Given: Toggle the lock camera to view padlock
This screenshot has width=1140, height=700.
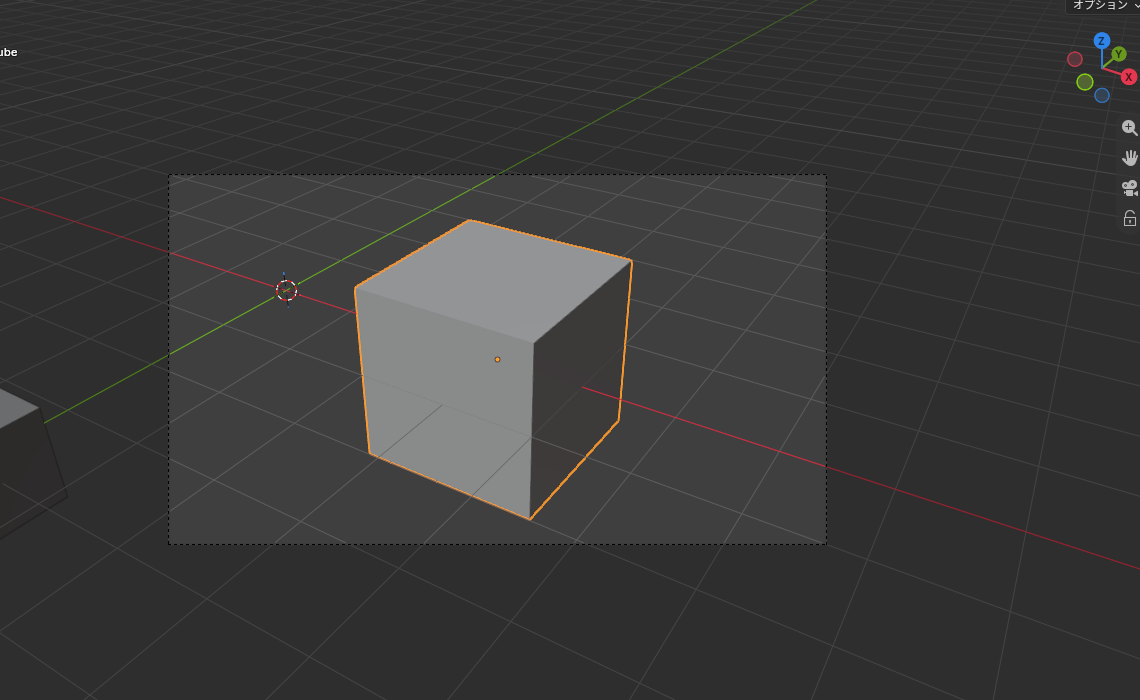Looking at the screenshot, I should point(1129,218).
